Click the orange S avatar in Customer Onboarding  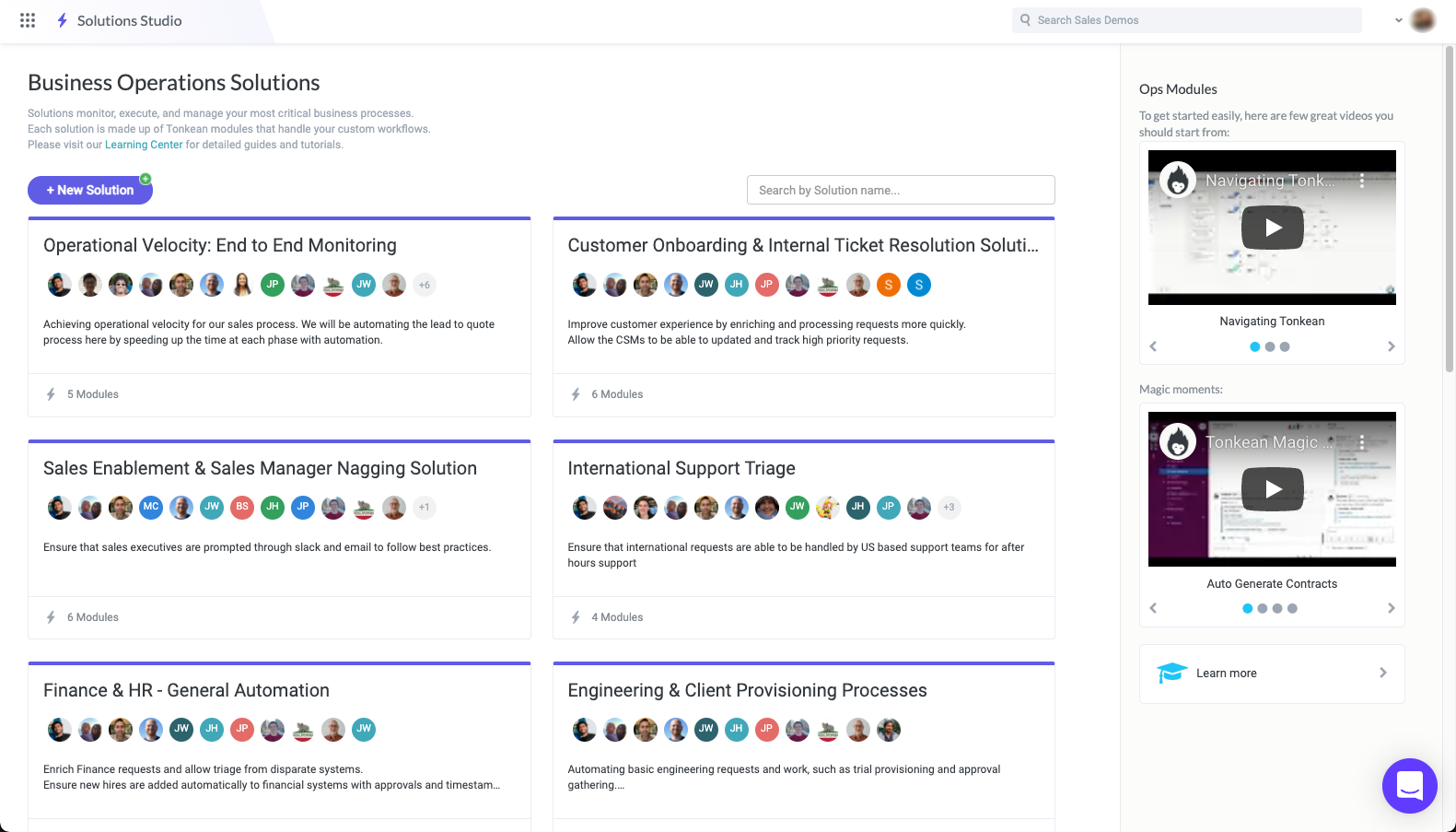(x=888, y=285)
